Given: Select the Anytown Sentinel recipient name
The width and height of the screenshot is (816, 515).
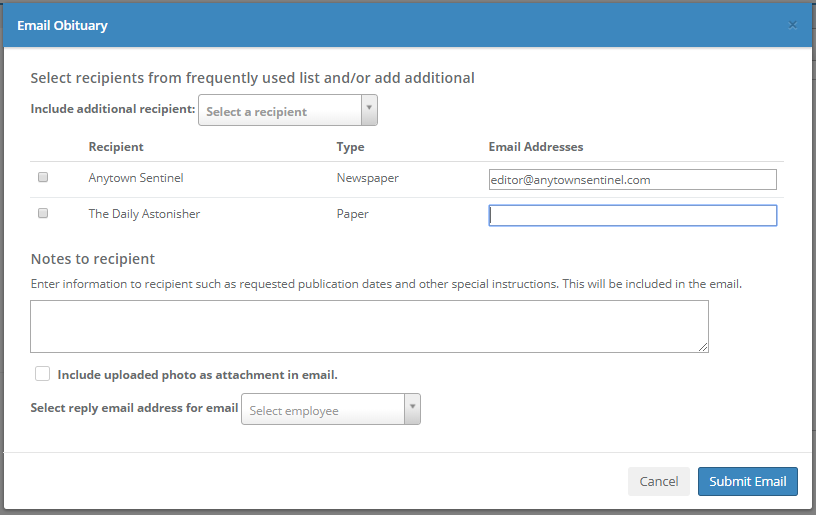Looking at the screenshot, I should coord(136,178).
